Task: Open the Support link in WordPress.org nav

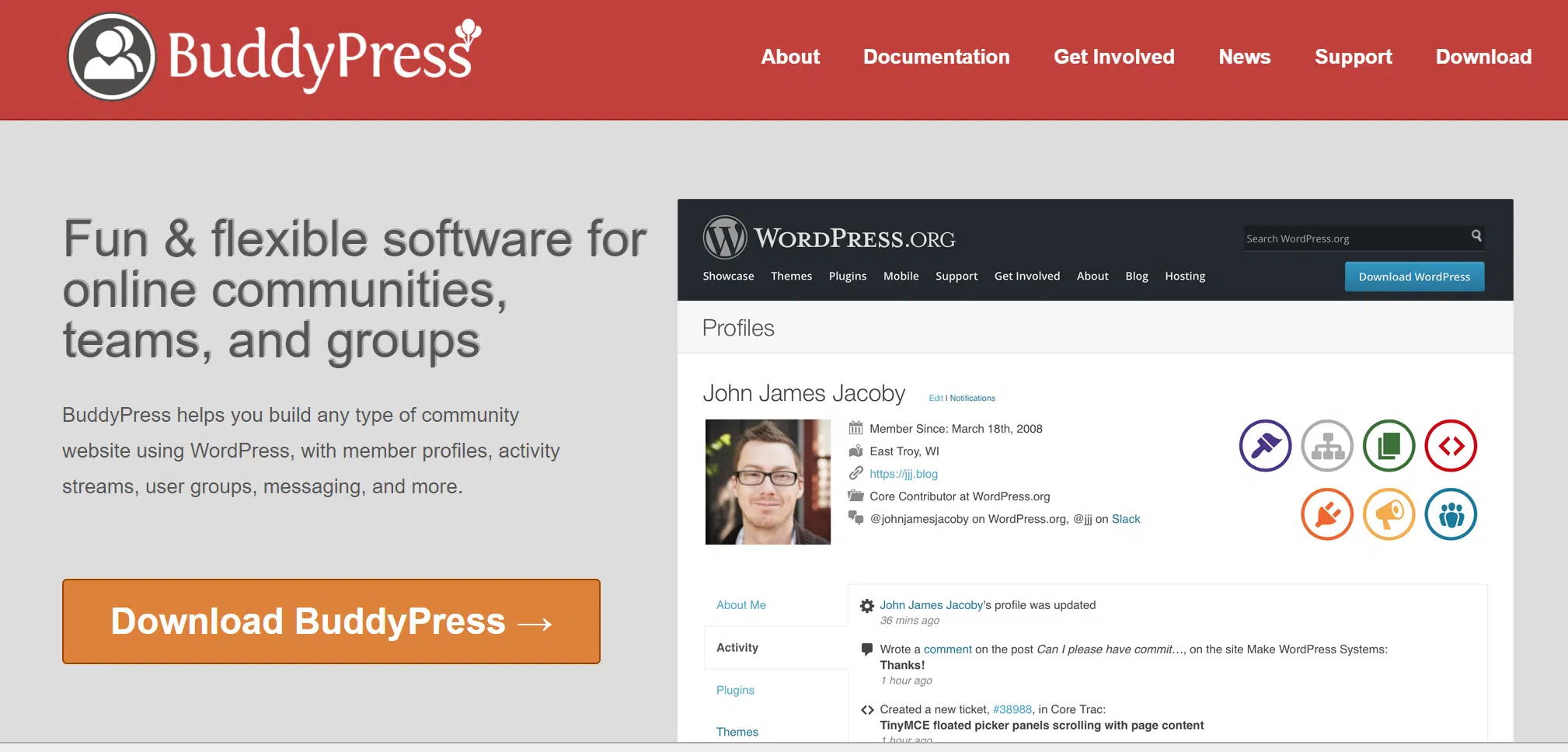Action: coord(956,277)
